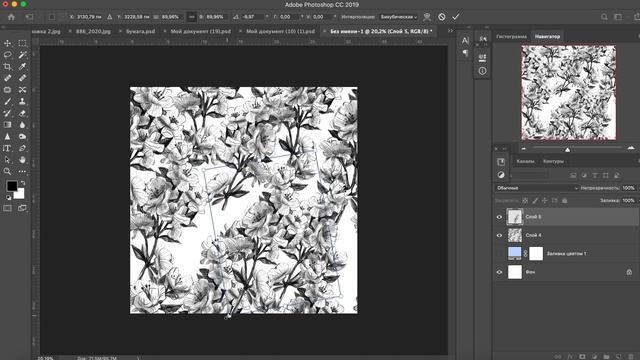The image size is (640, 360).
Task: Swap foreground and background colors arrow
Action: coord(23,183)
